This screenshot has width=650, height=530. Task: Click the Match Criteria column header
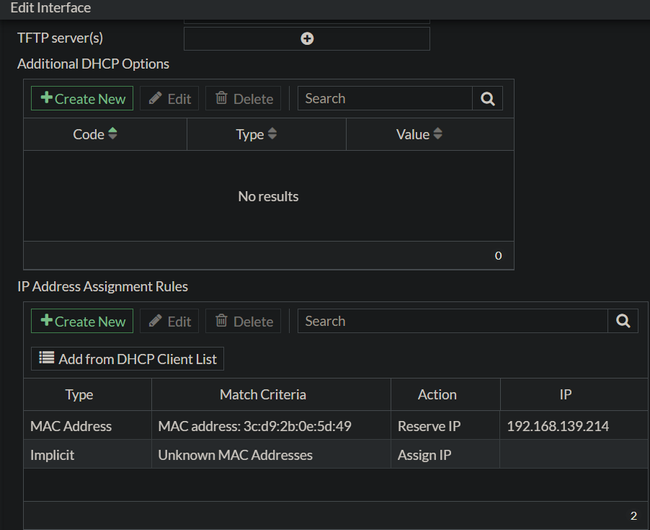click(263, 395)
